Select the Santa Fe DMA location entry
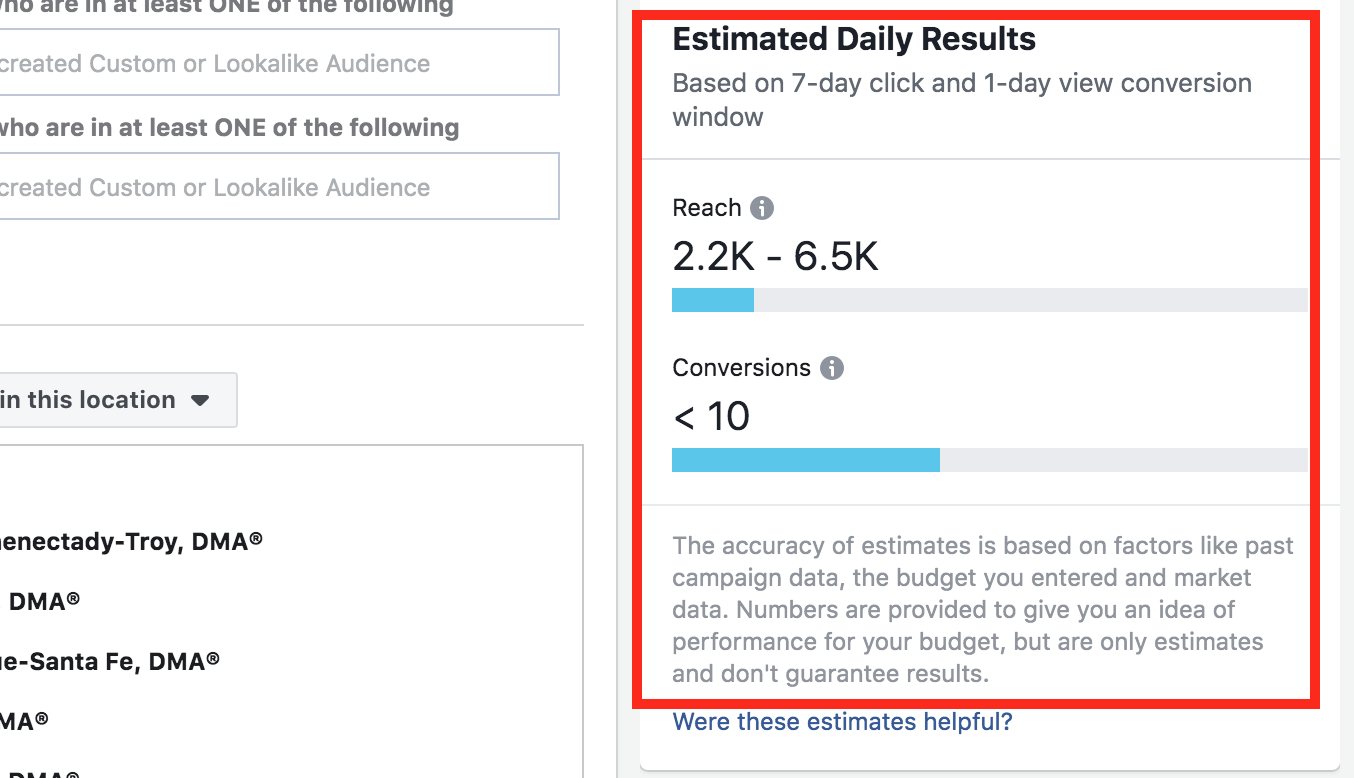The width and height of the screenshot is (1354, 778). tap(110, 661)
